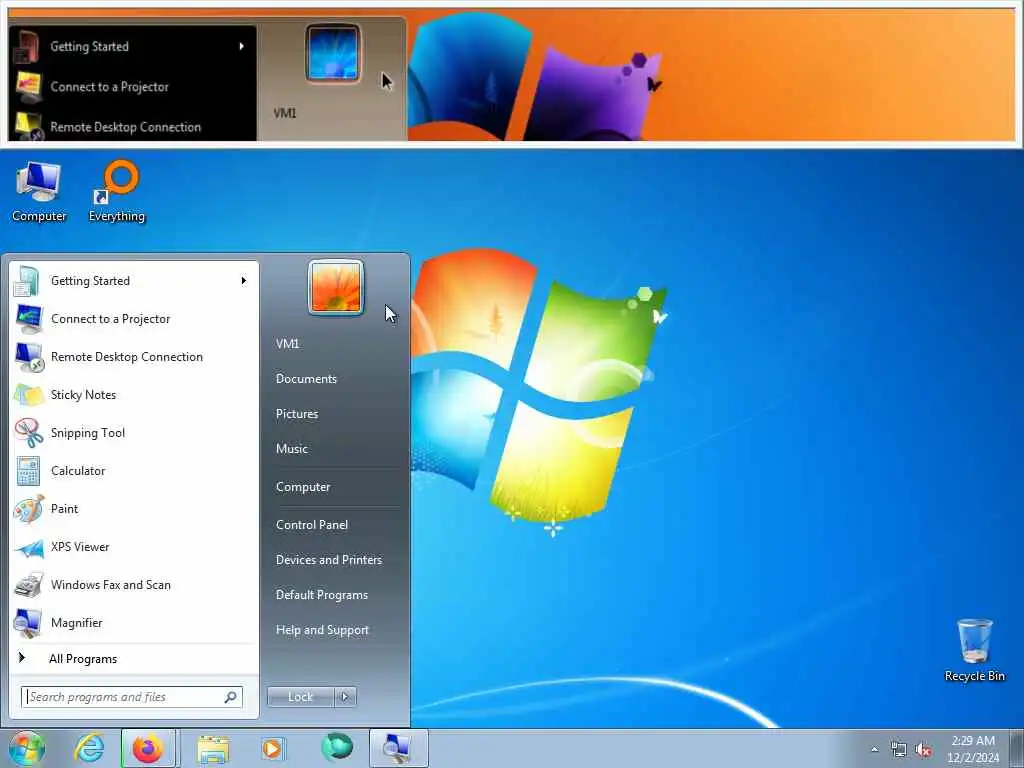Open Windows Explorer folder on taskbar
The width and height of the screenshot is (1024, 768).
(213, 748)
